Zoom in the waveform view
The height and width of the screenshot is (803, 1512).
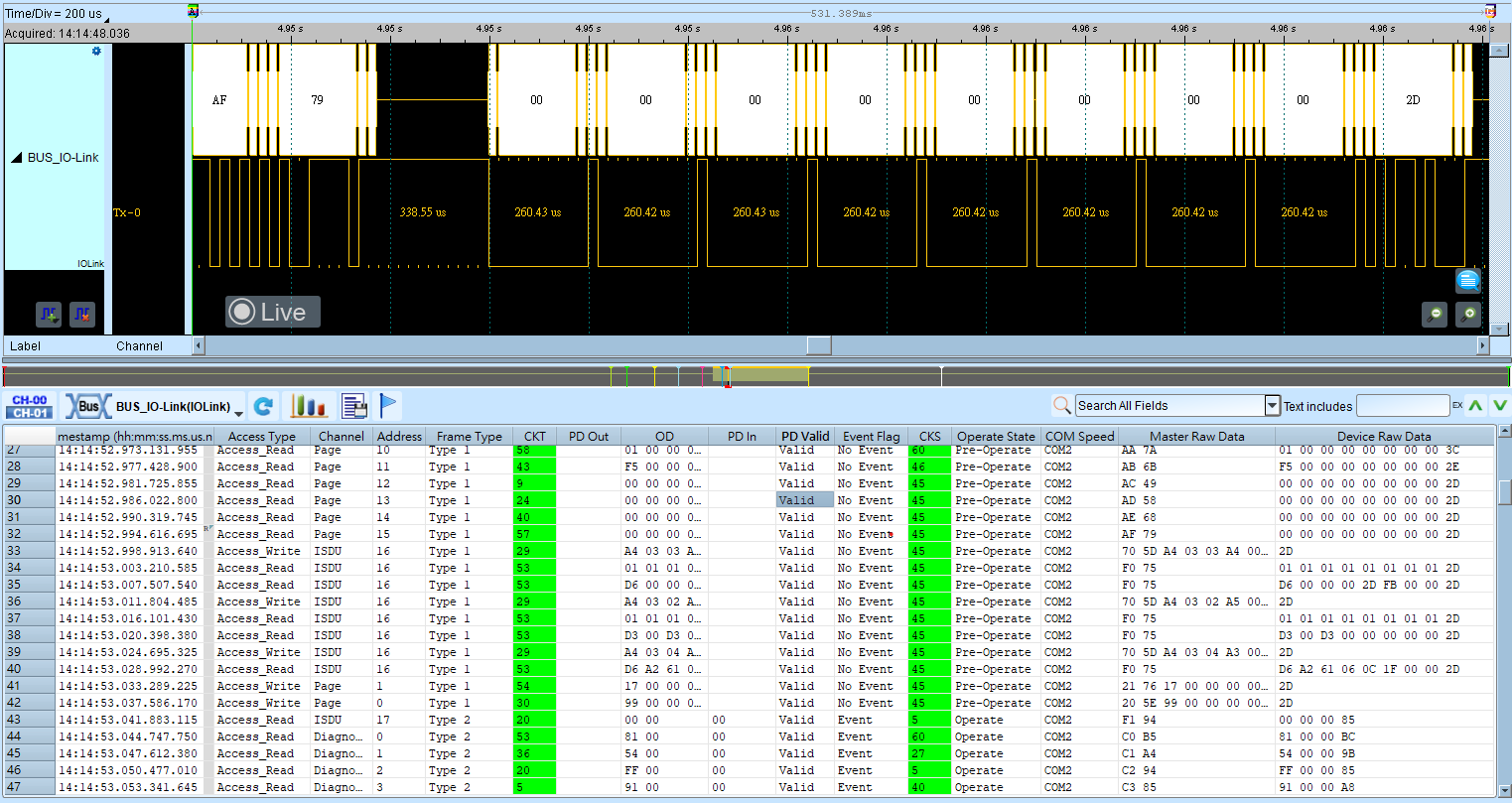coord(1468,315)
